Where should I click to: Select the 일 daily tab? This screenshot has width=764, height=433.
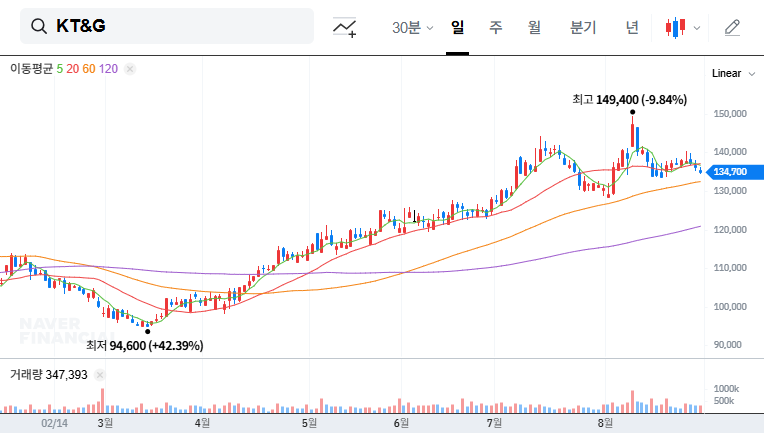point(457,27)
